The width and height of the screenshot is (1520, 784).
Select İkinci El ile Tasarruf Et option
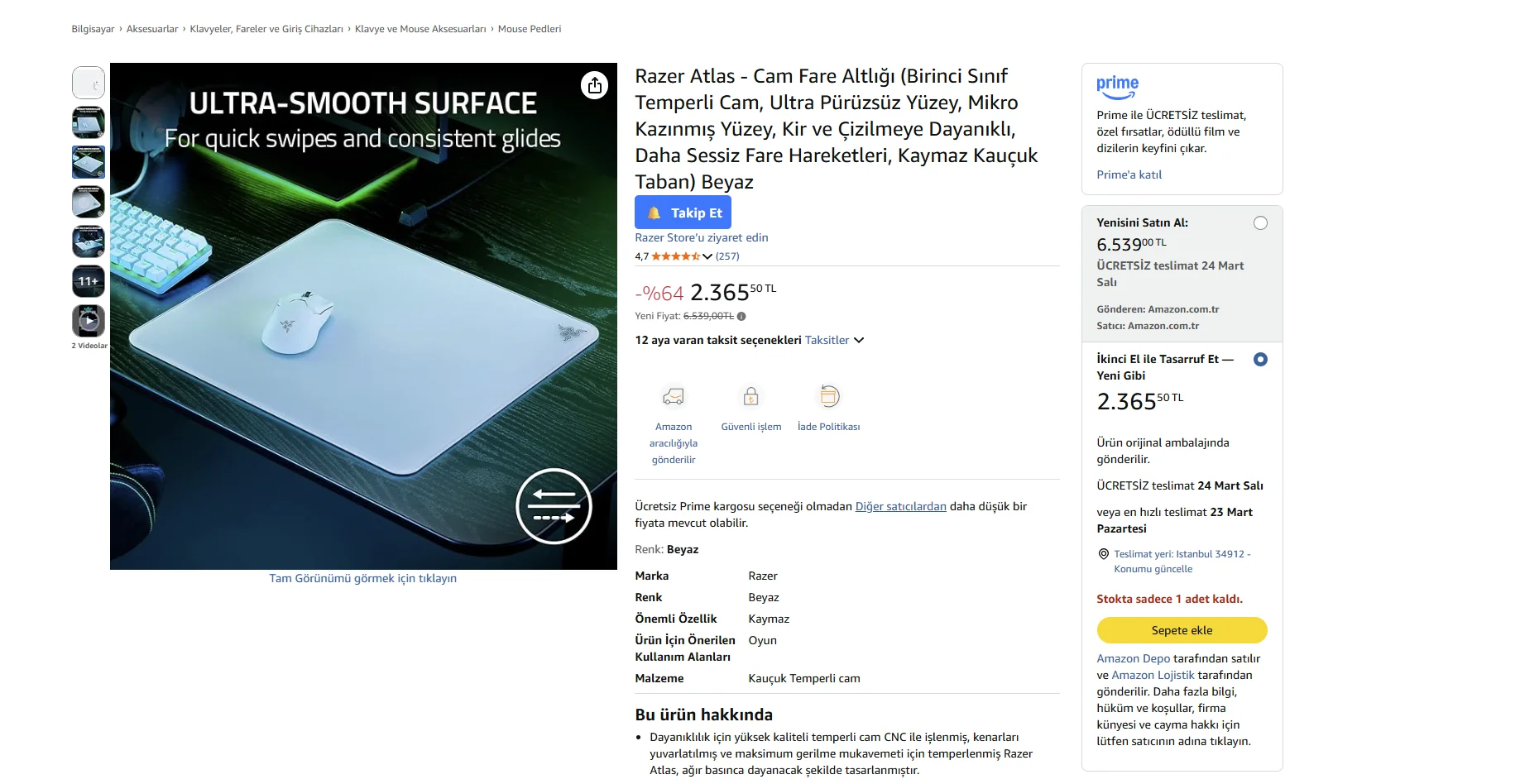[1260, 360]
